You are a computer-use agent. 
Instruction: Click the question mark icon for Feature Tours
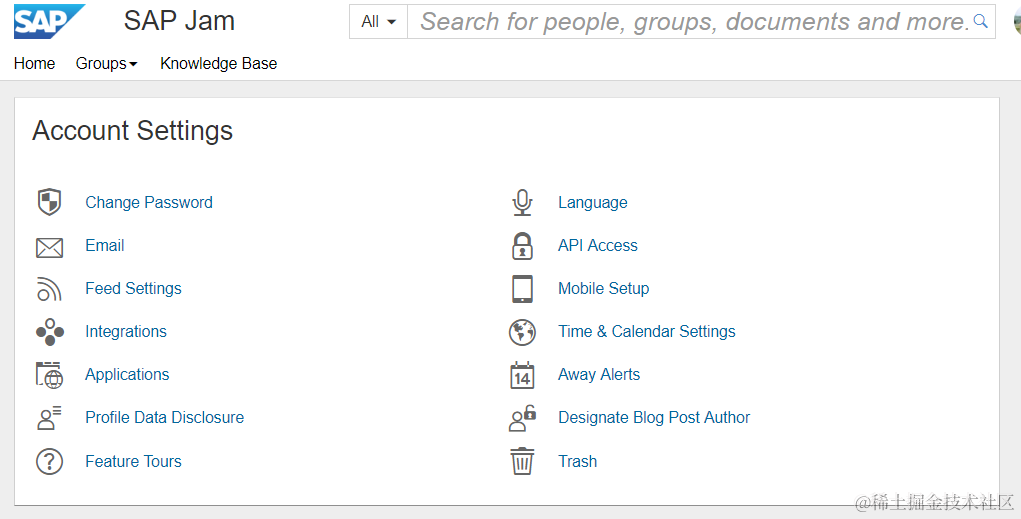click(x=49, y=461)
